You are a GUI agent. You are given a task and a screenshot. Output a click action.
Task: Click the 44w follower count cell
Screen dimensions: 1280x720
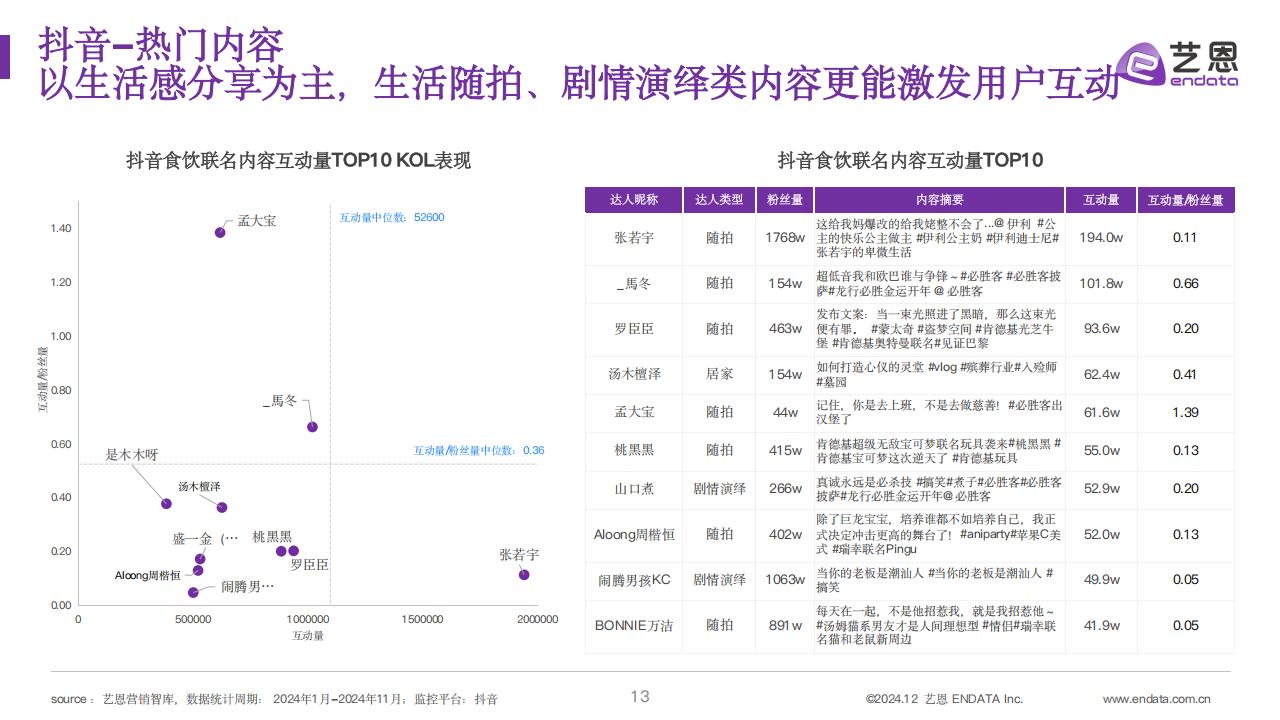tap(784, 412)
